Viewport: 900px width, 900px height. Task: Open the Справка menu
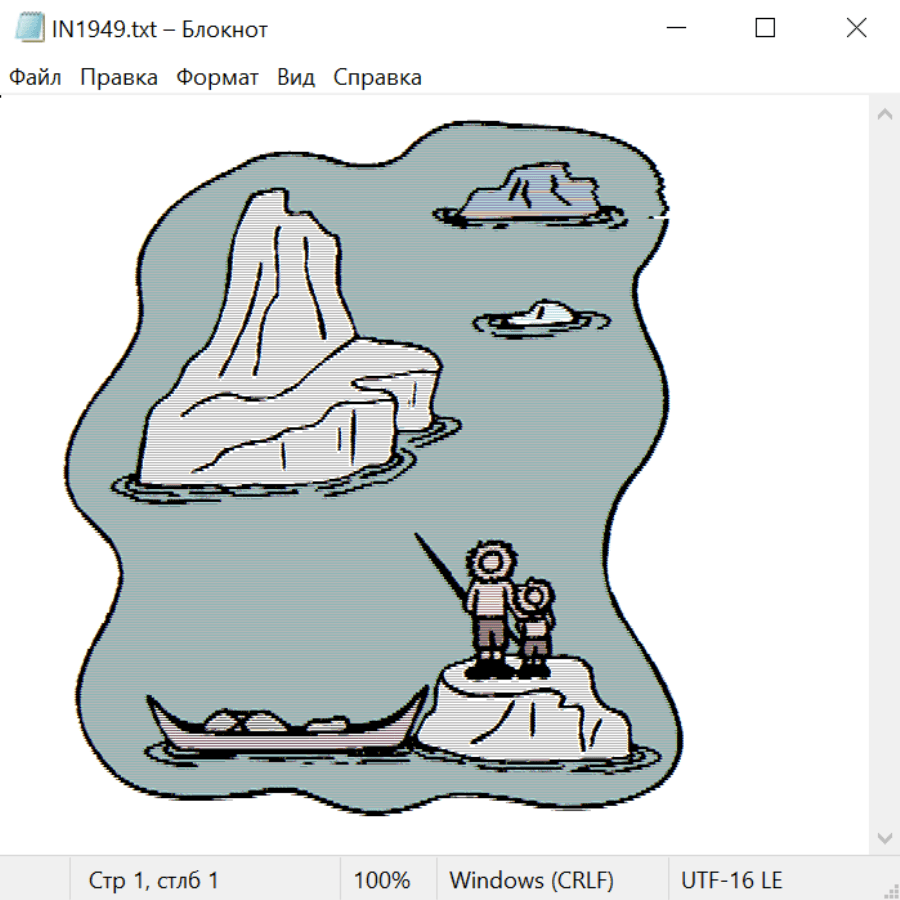click(x=377, y=78)
